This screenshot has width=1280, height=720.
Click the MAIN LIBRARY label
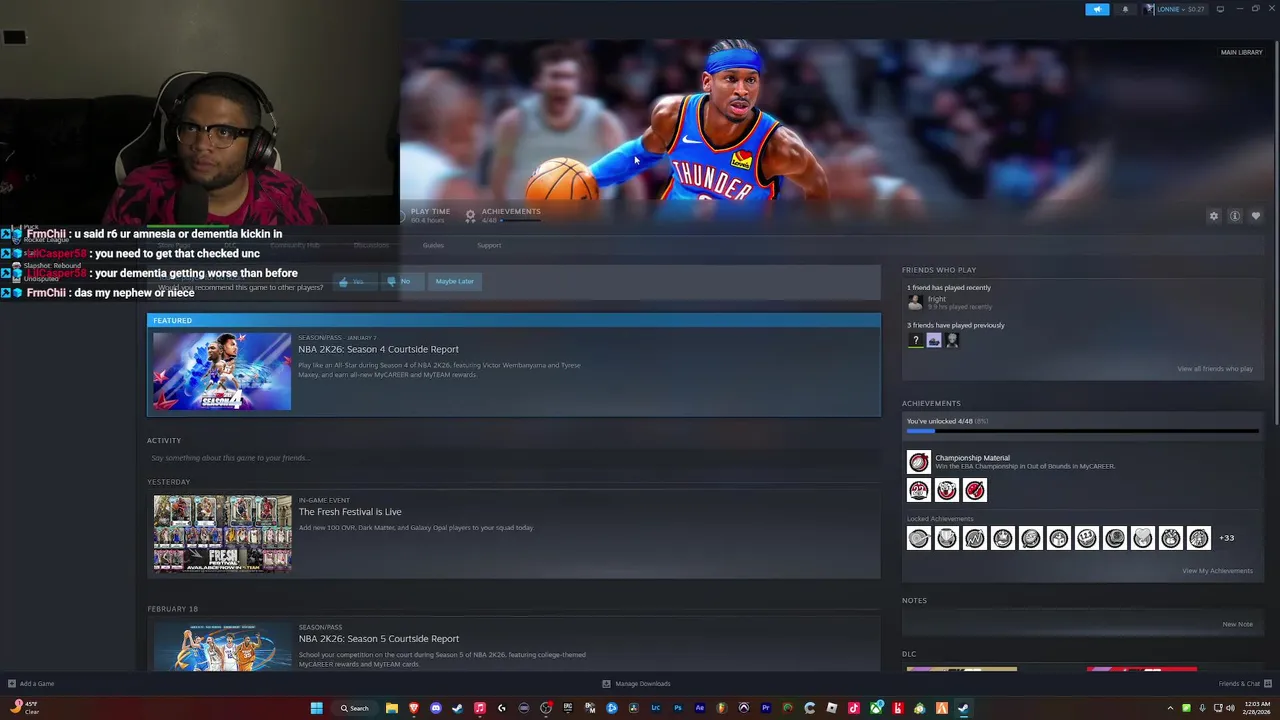(1241, 52)
